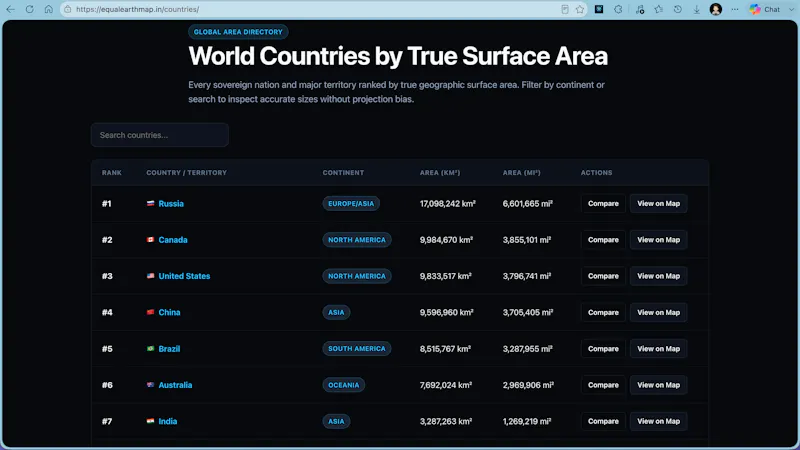Go back with the browser back arrow

[x=10, y=9]
